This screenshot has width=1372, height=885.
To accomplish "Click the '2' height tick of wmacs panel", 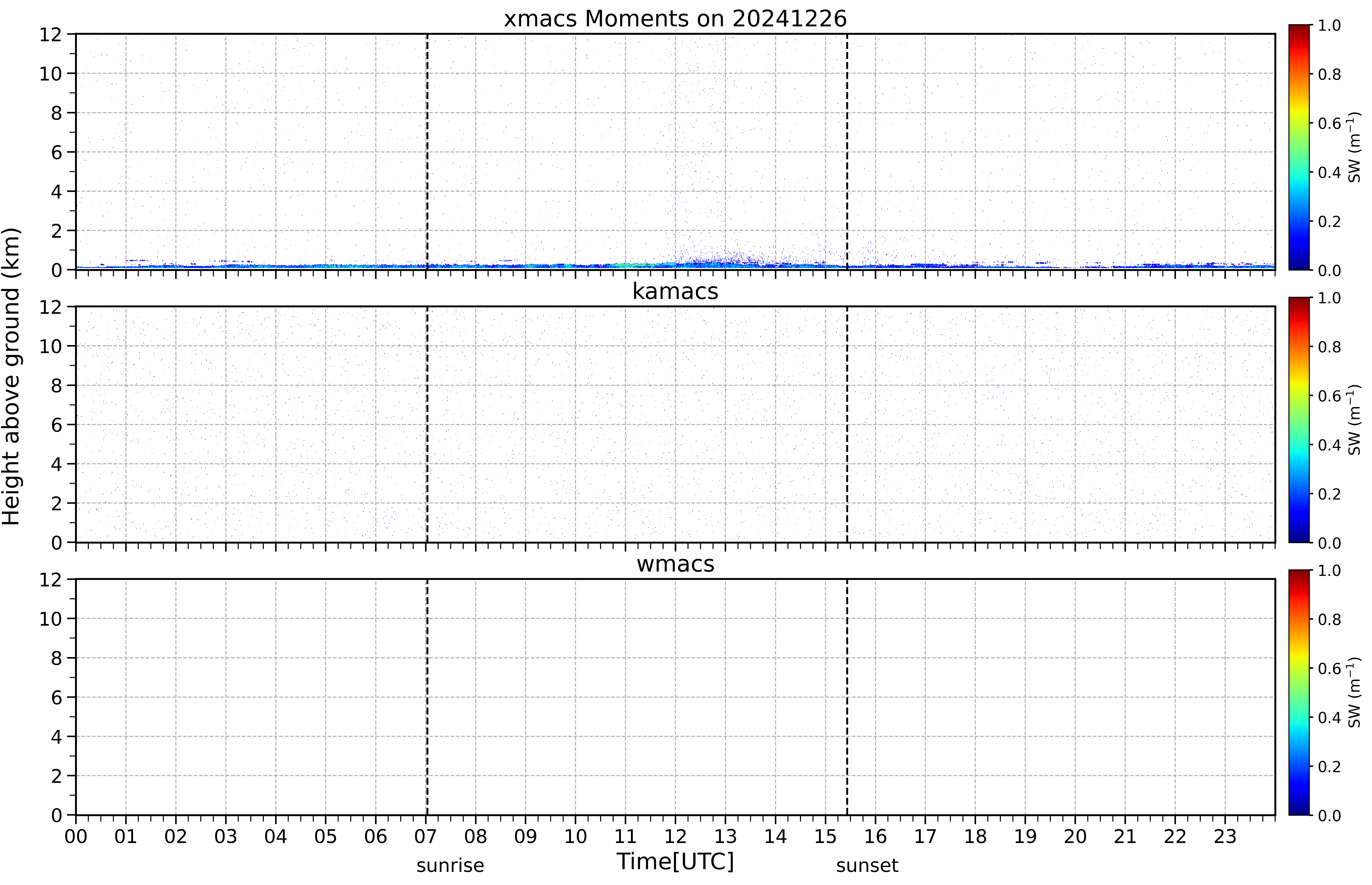I will pos(56,776).
